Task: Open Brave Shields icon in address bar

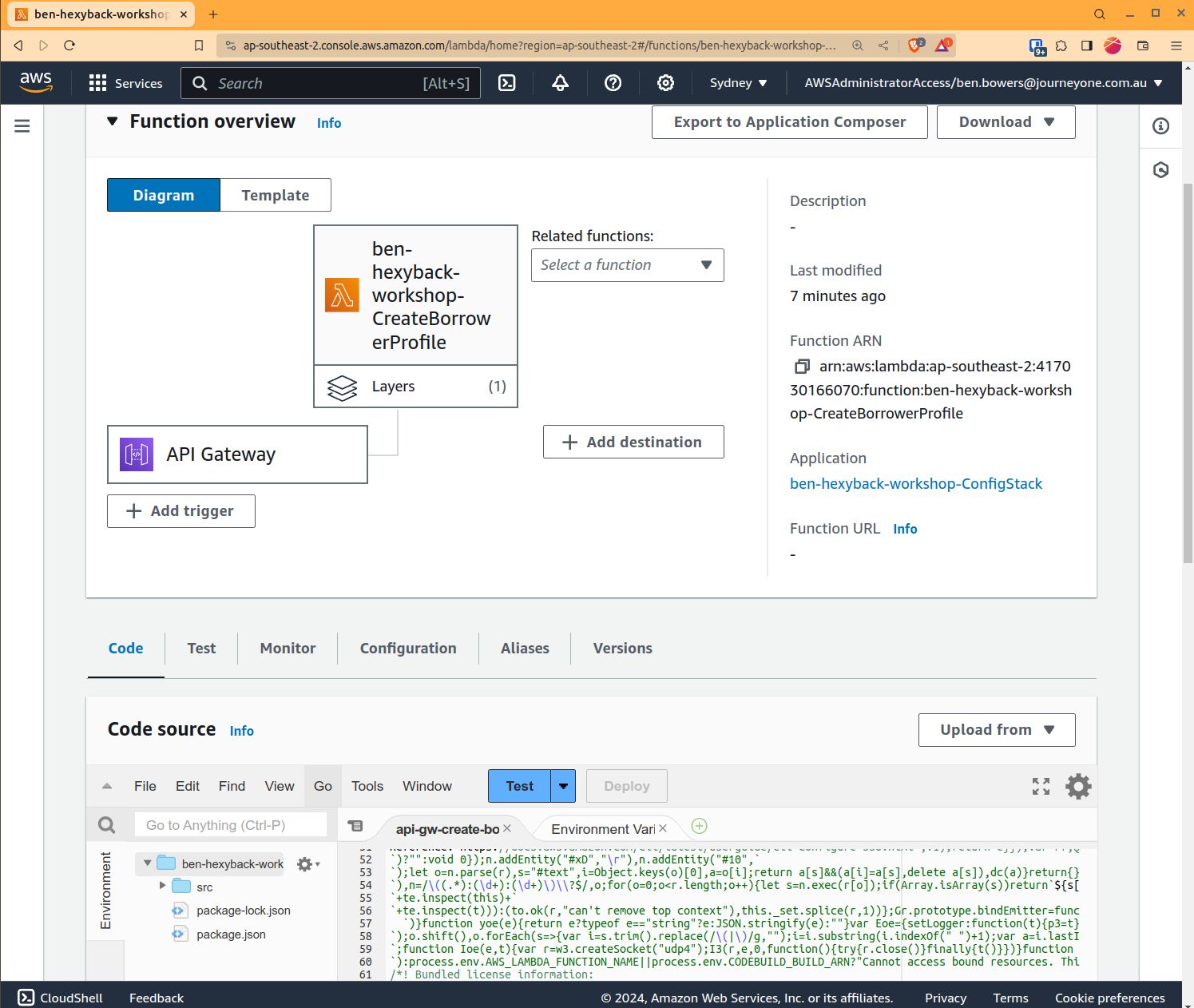Action: coord(916,45)
